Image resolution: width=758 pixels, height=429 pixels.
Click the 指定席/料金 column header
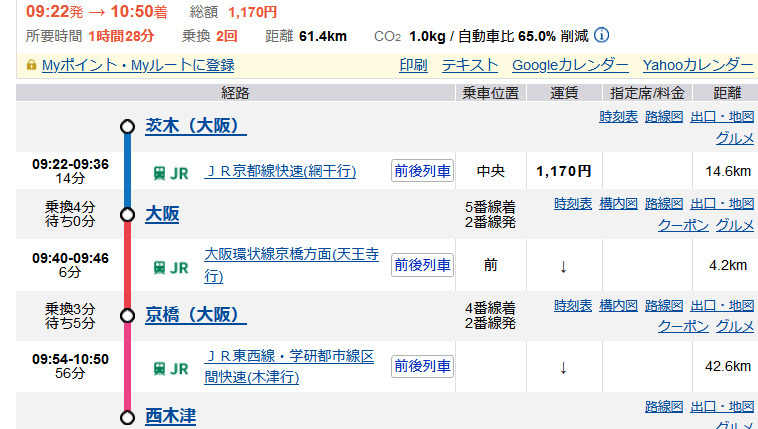point(647,93)
